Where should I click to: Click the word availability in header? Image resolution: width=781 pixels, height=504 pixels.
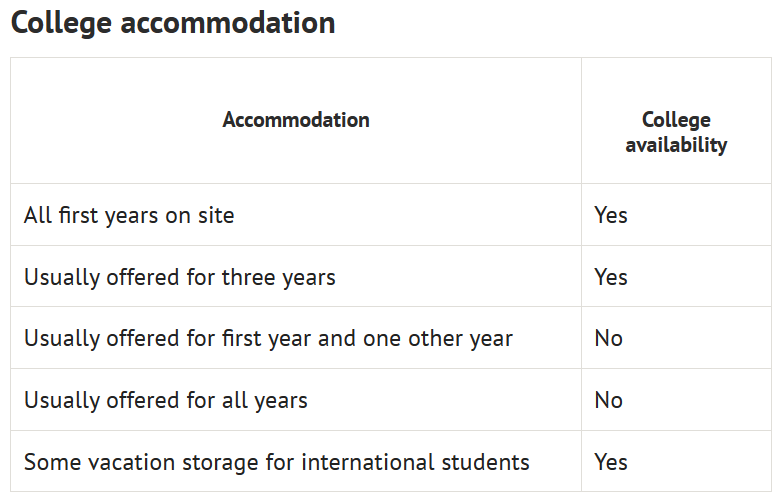click(x=676, y=145)
